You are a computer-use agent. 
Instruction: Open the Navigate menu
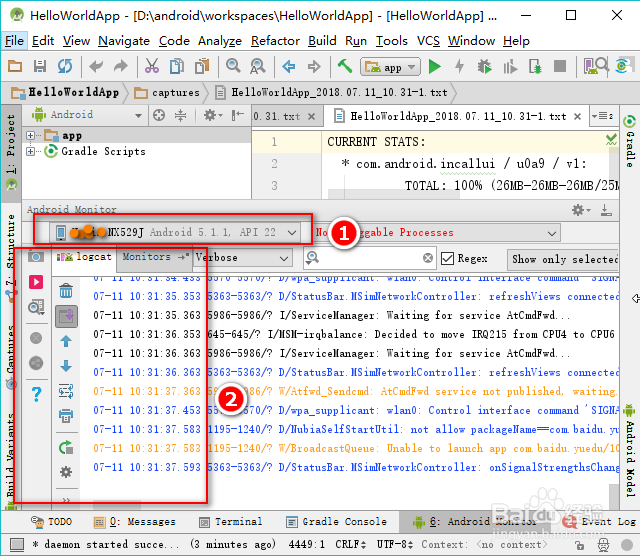tap(124, 41)
